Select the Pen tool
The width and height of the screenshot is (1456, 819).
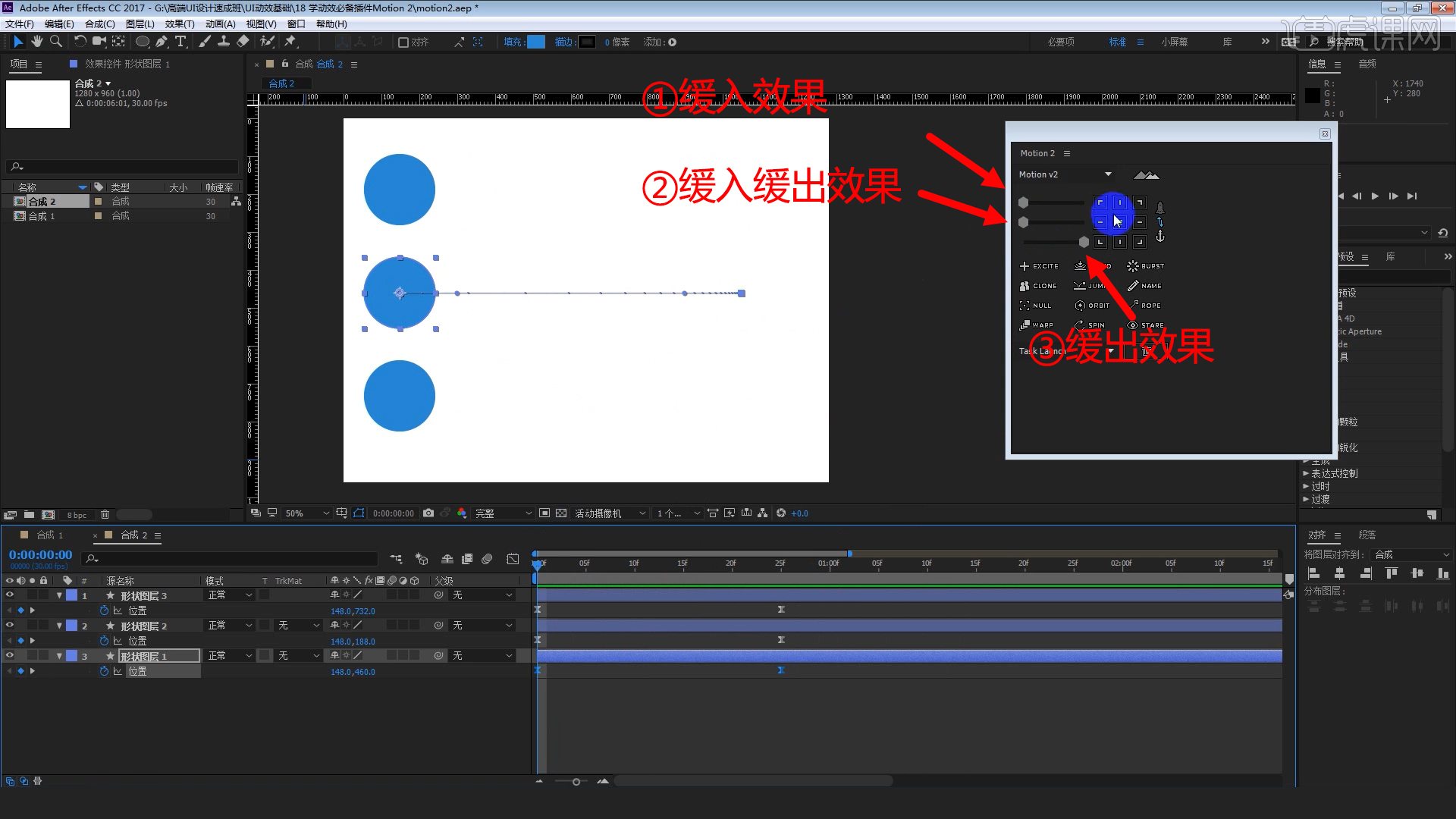[162, 42]
